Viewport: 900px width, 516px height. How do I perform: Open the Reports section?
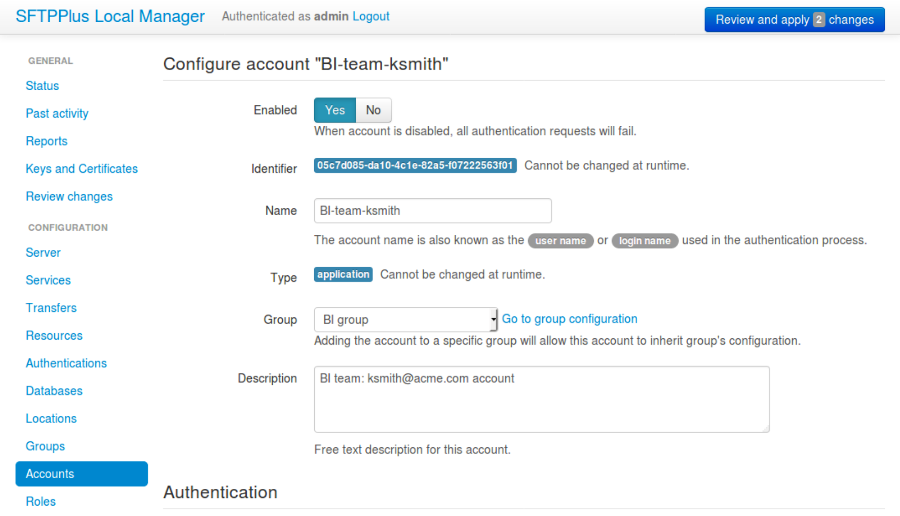click(47, 141)
